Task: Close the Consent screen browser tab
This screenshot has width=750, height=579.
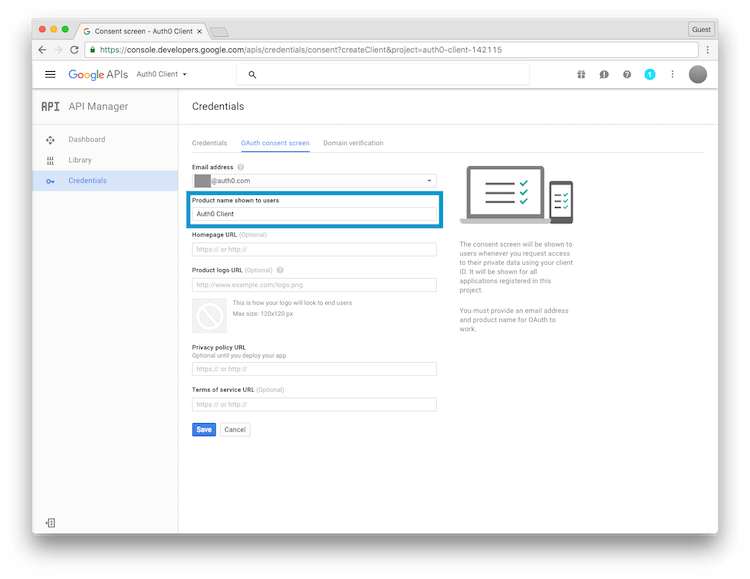Action: tap(199, 31)
